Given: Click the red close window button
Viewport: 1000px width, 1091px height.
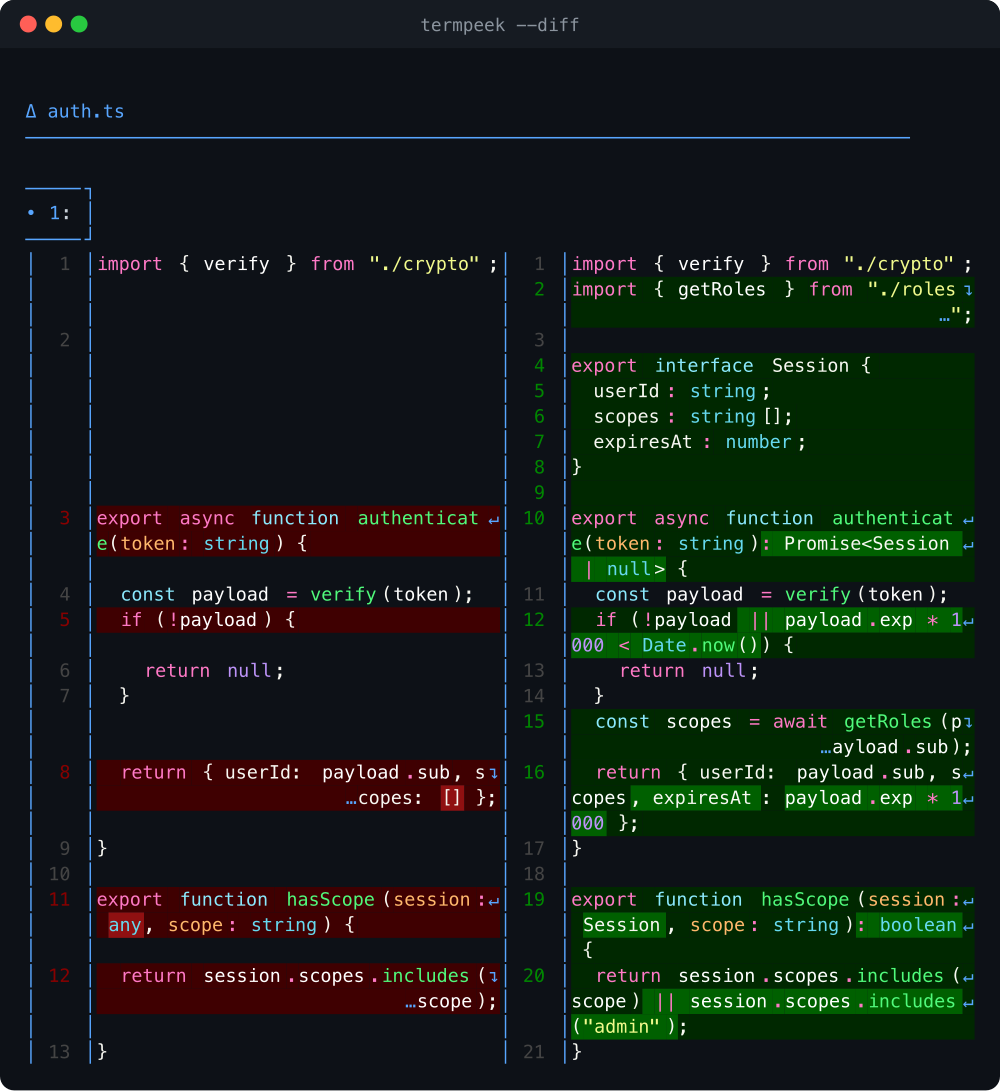Looking at the screenshot, I should [29, 24].
